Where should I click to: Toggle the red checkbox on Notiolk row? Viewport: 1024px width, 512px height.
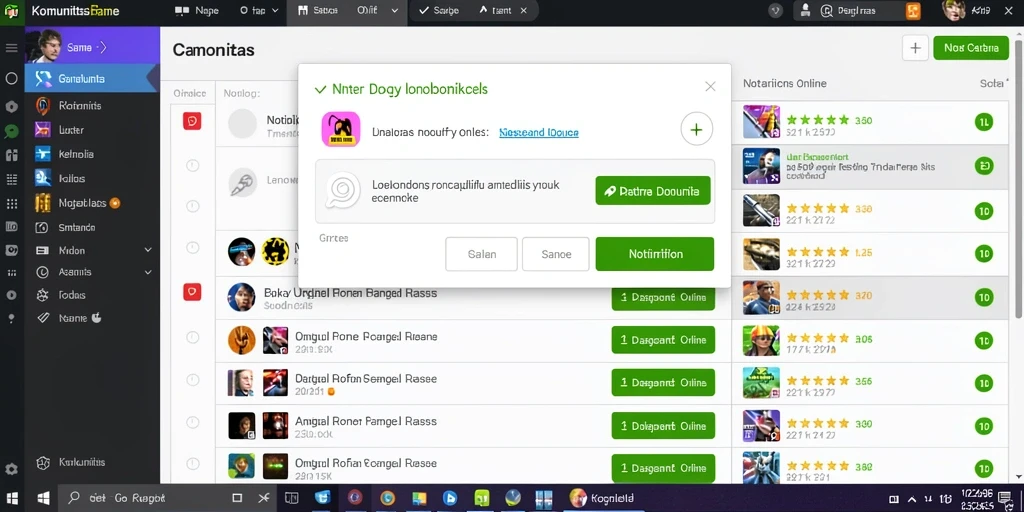tap(192, 121)
